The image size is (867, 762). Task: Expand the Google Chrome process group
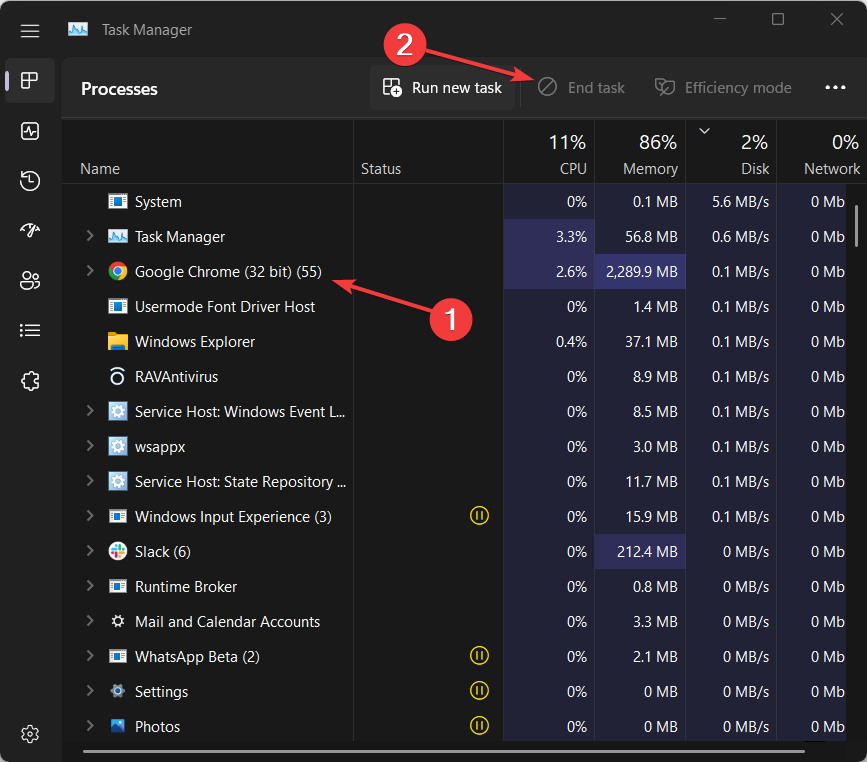[90, 271]
